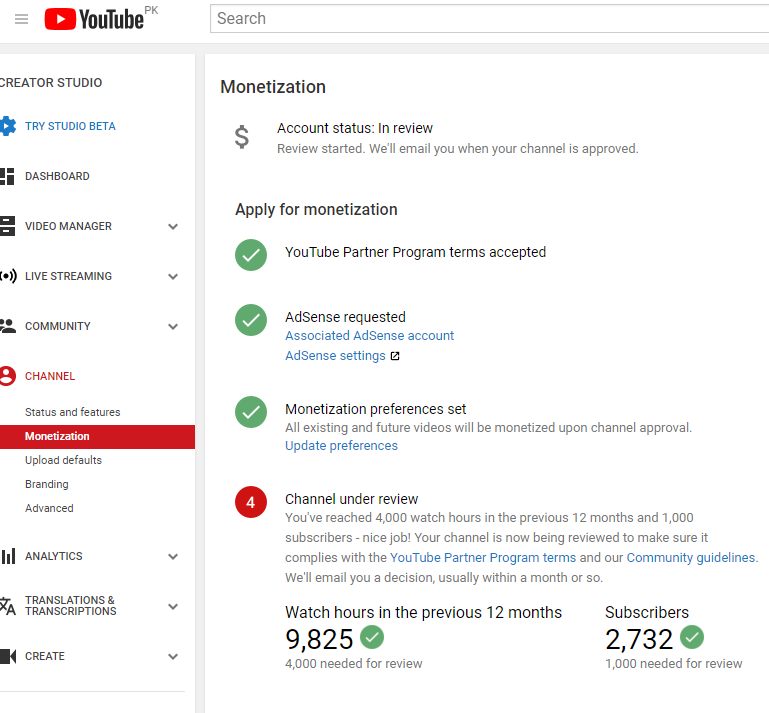Click the Community people icon

click(x=7, y=326)
